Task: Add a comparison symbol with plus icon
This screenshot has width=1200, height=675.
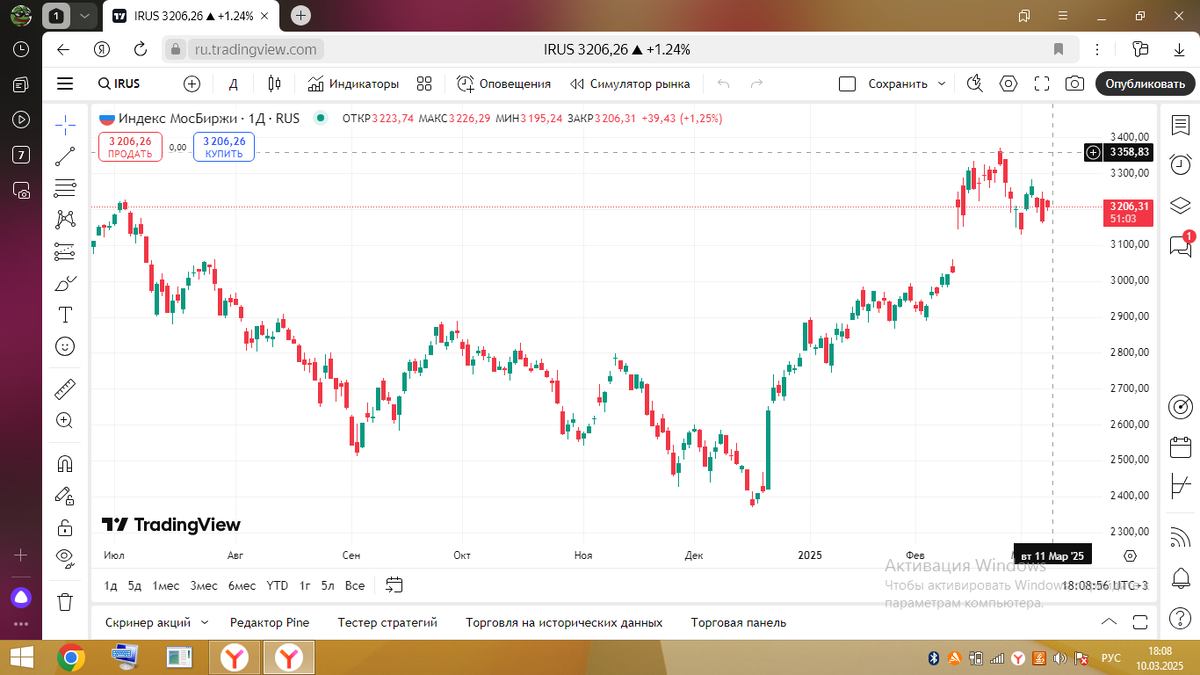Action: click(x=192, y=84)
